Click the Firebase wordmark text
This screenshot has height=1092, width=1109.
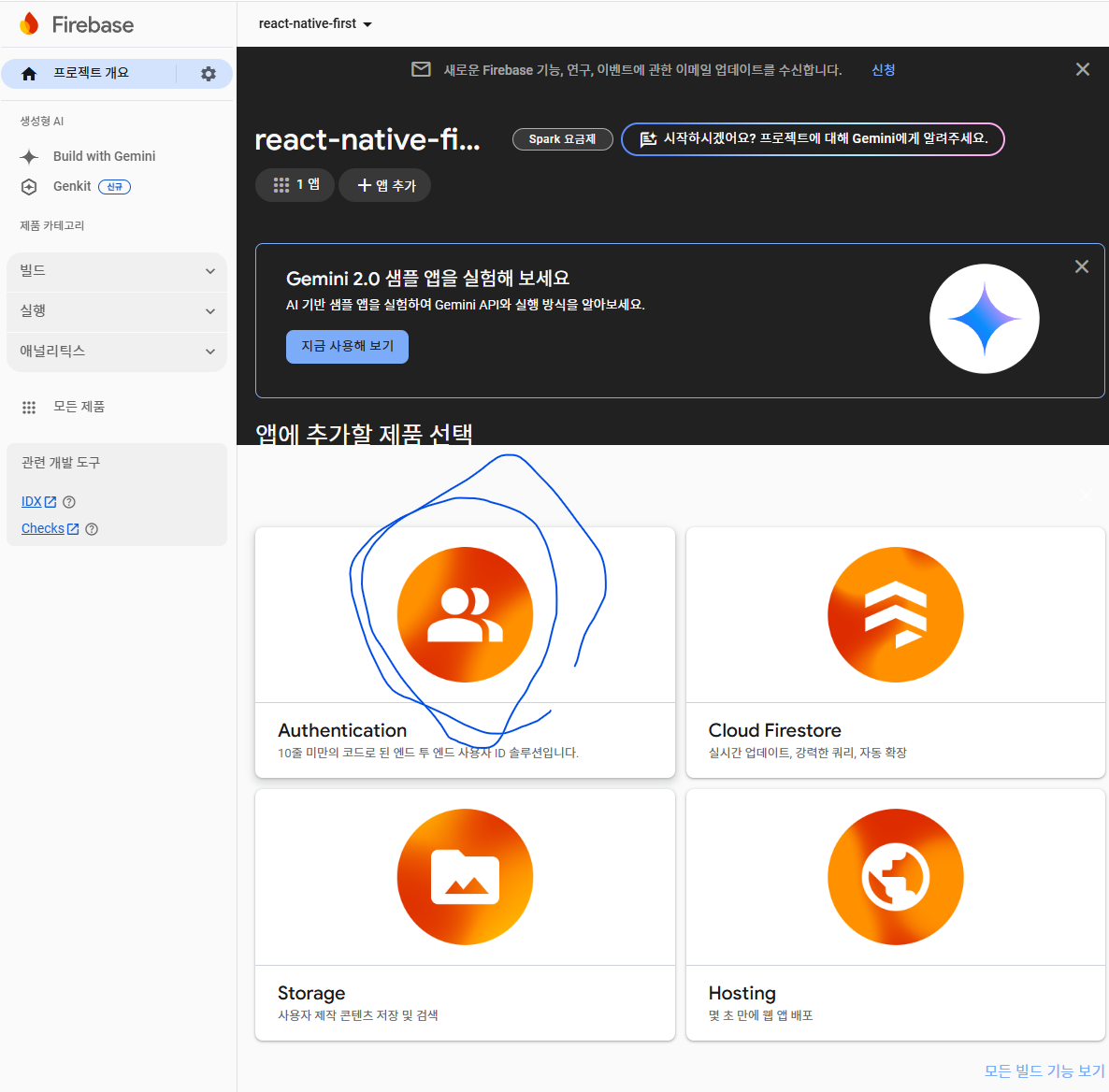[93, 24]
